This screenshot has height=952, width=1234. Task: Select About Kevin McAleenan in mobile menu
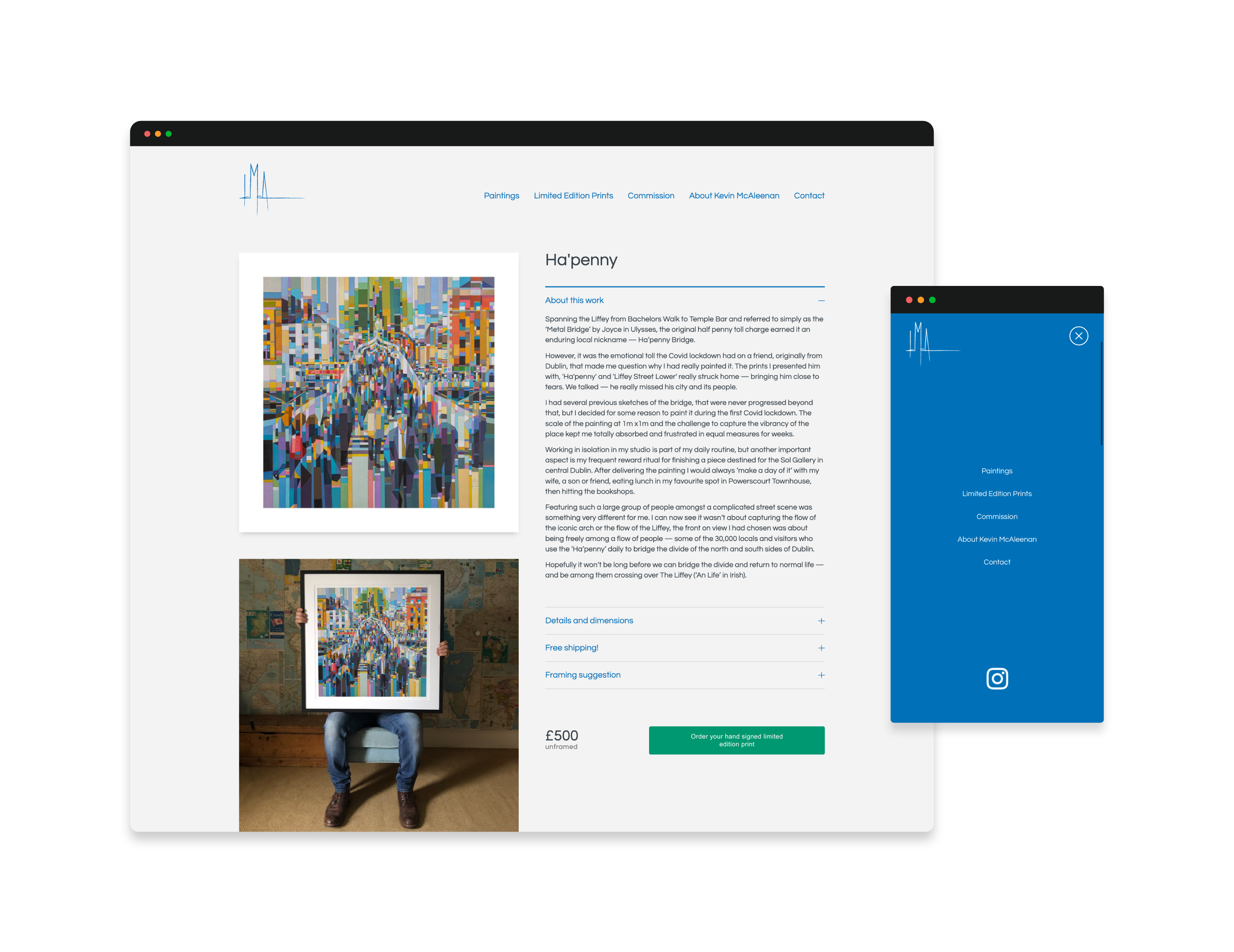pos(997,539)
